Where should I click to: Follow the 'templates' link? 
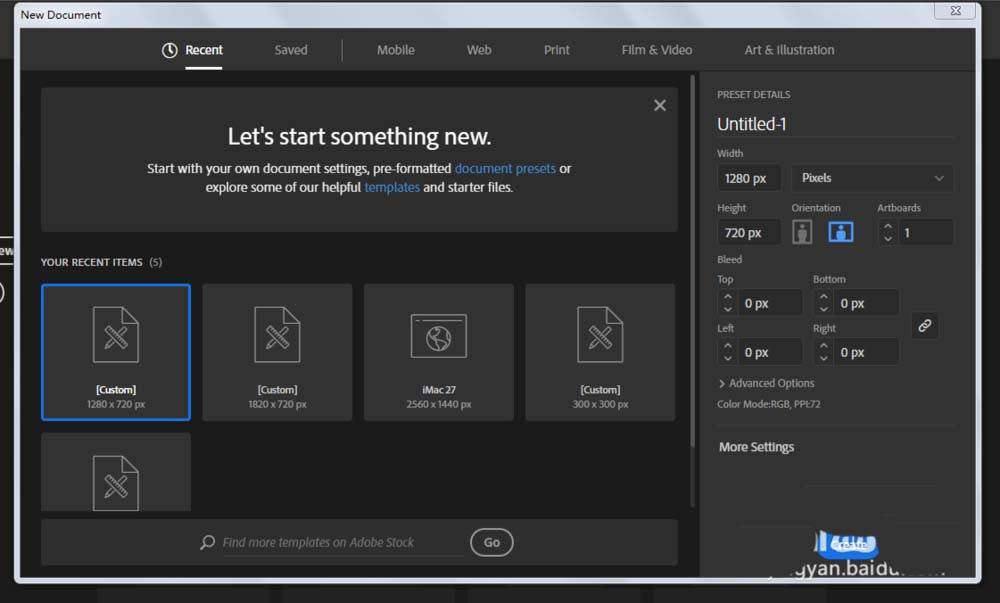(392, 187)
